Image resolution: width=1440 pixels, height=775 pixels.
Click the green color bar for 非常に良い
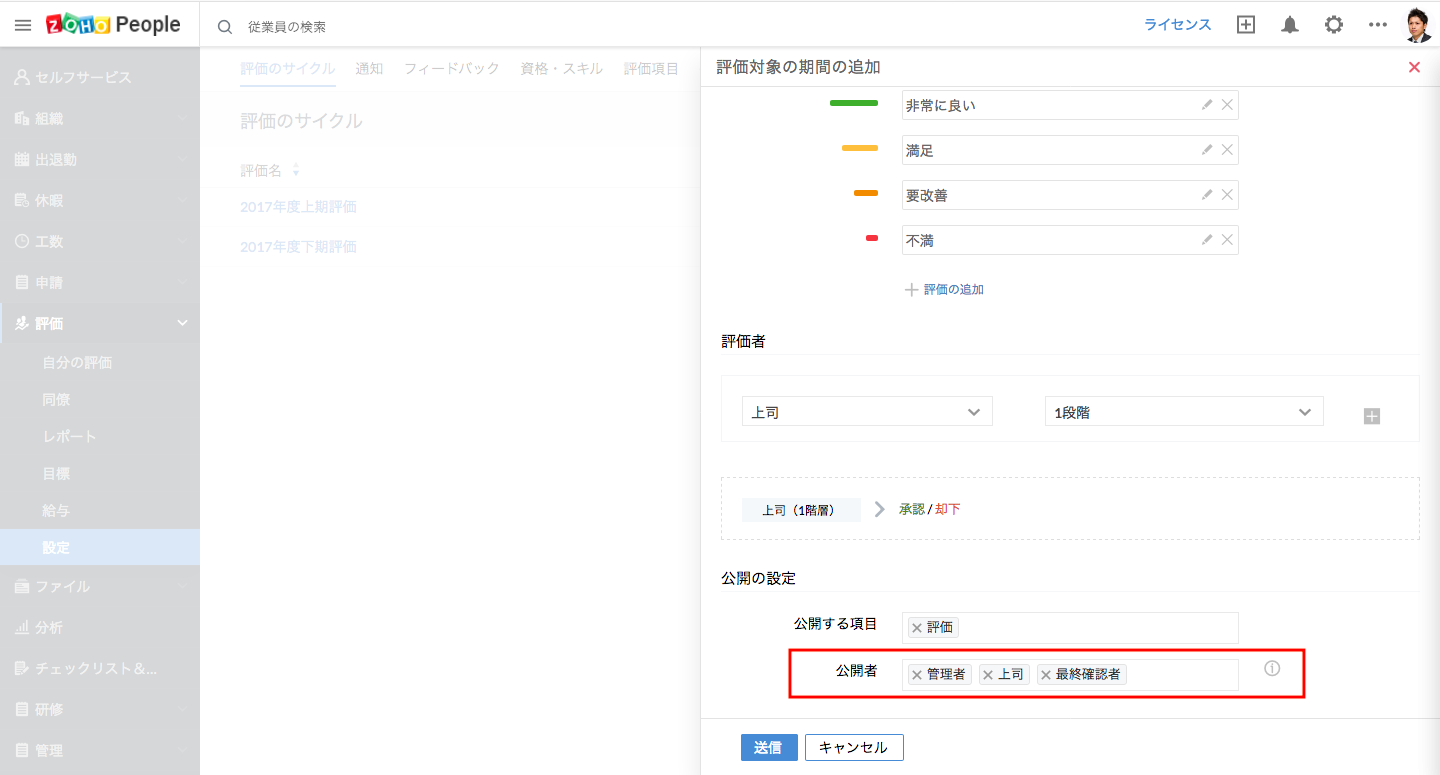pyautogui.click(x=853, y=103)
